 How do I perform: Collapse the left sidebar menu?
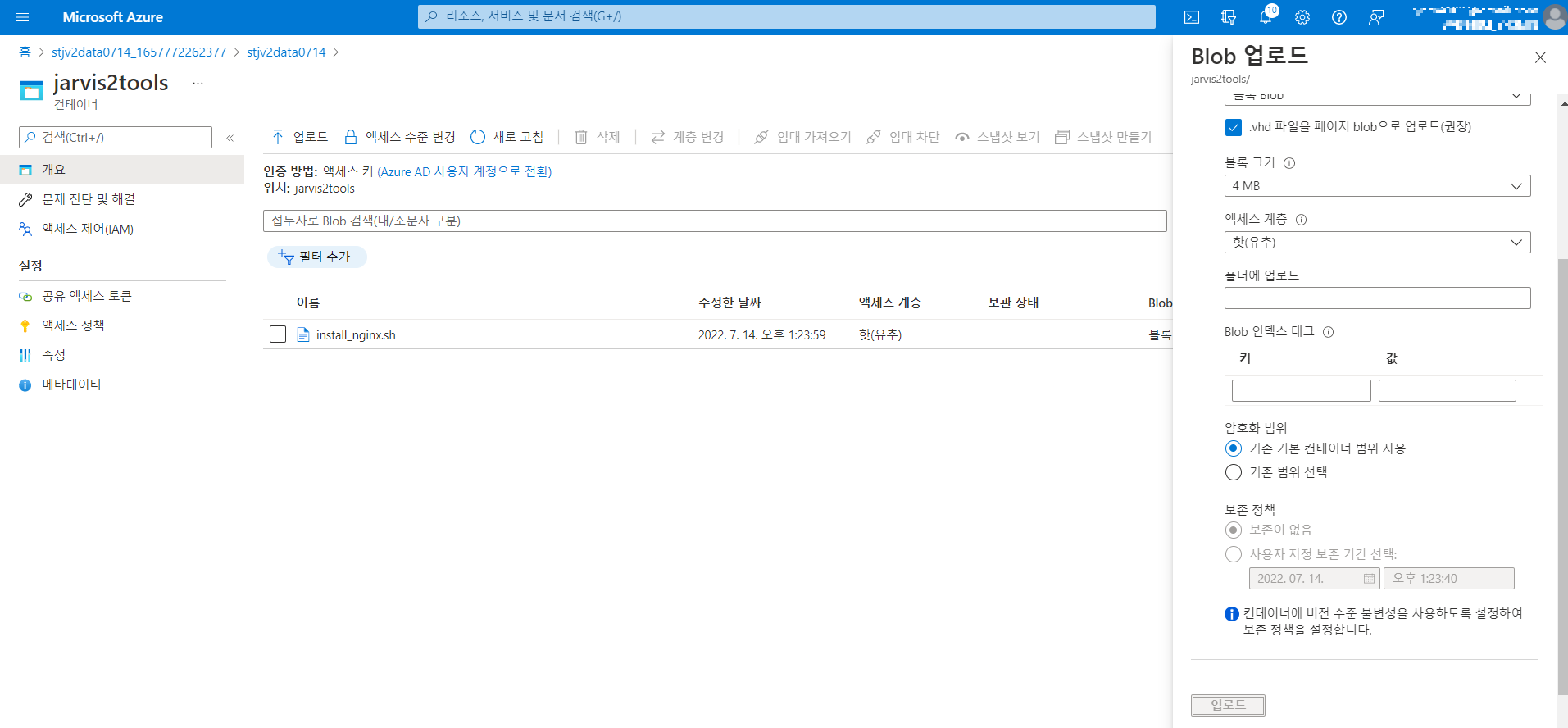pos(230,138)
